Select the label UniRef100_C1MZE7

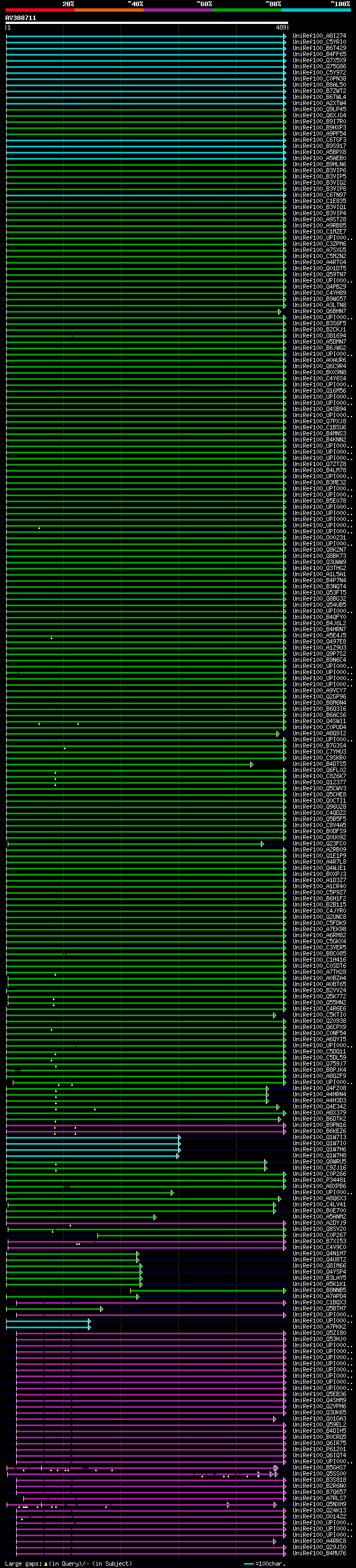pos(319,231)
